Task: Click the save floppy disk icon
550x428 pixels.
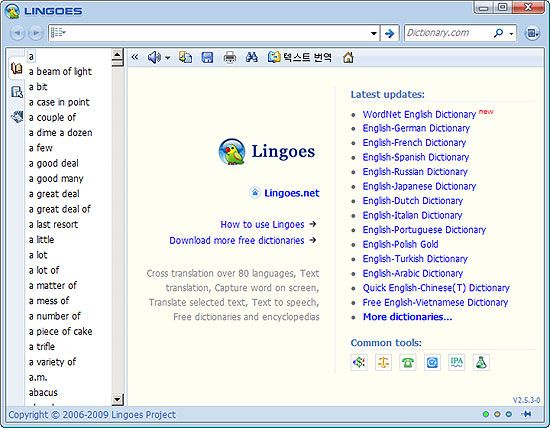Action: point(207,57)
